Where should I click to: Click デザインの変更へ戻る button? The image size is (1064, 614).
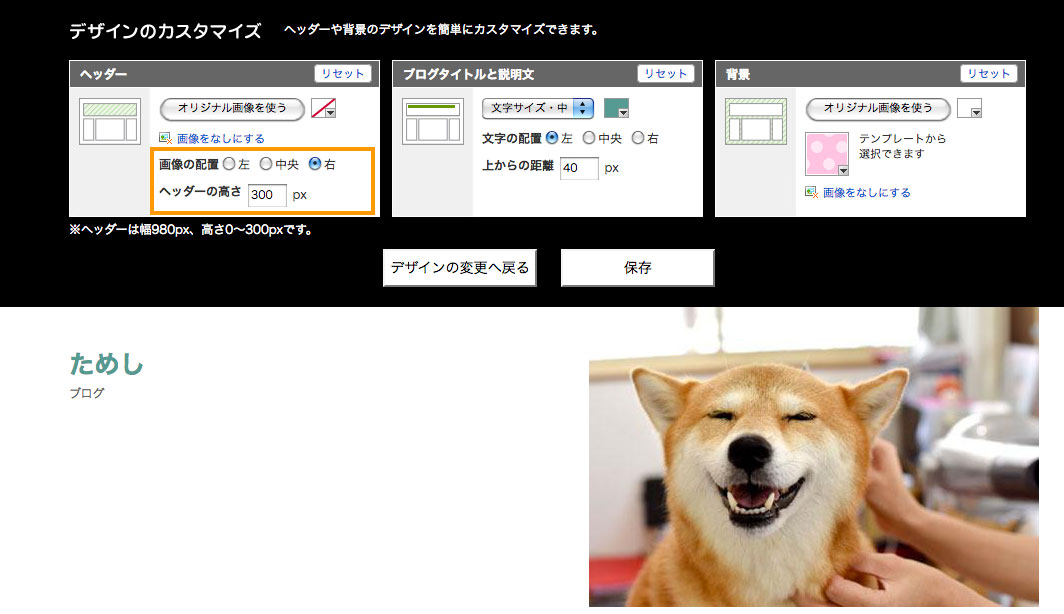point(460,268)
